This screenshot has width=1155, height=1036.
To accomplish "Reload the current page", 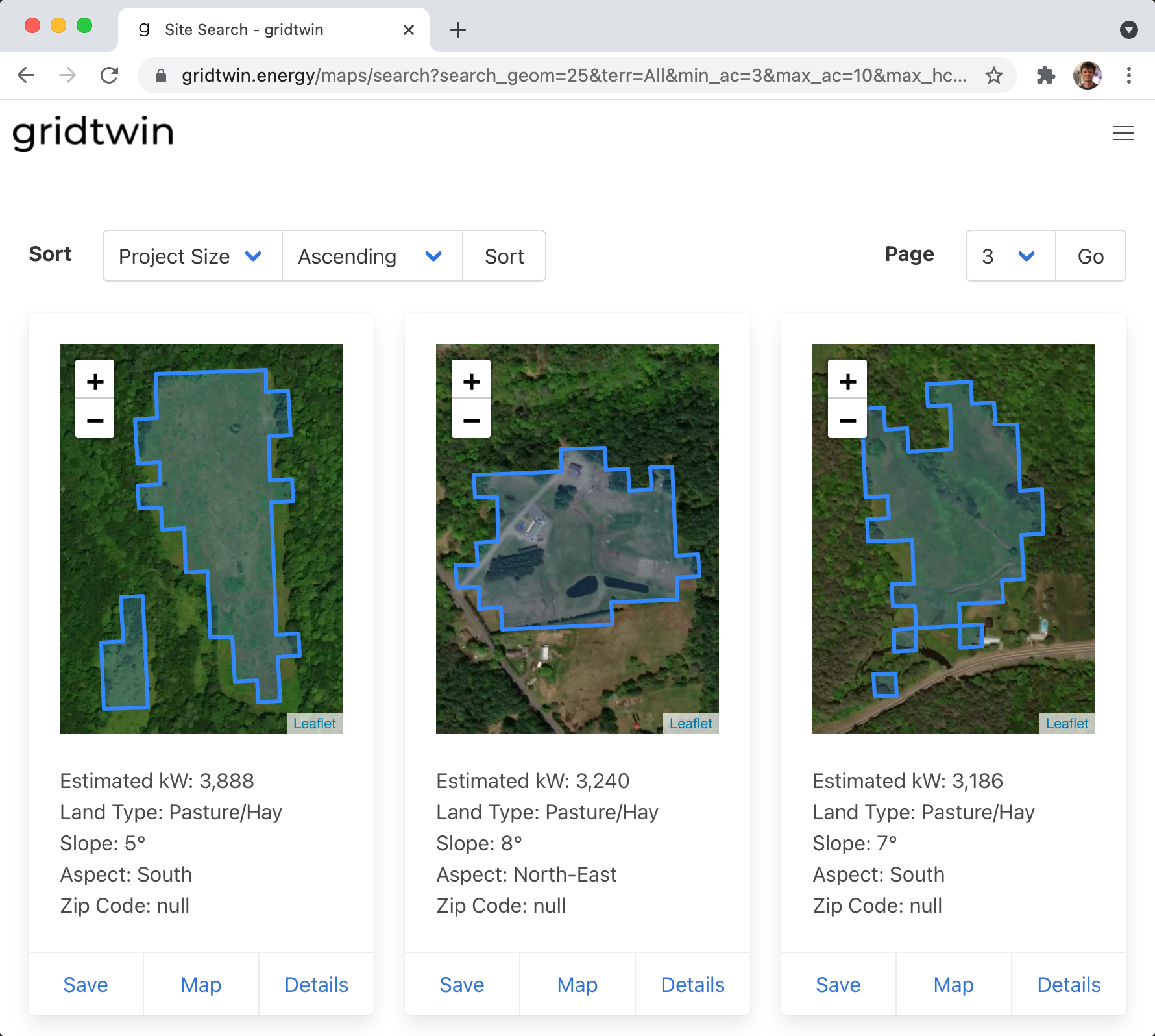I will [x=109, y=75].
